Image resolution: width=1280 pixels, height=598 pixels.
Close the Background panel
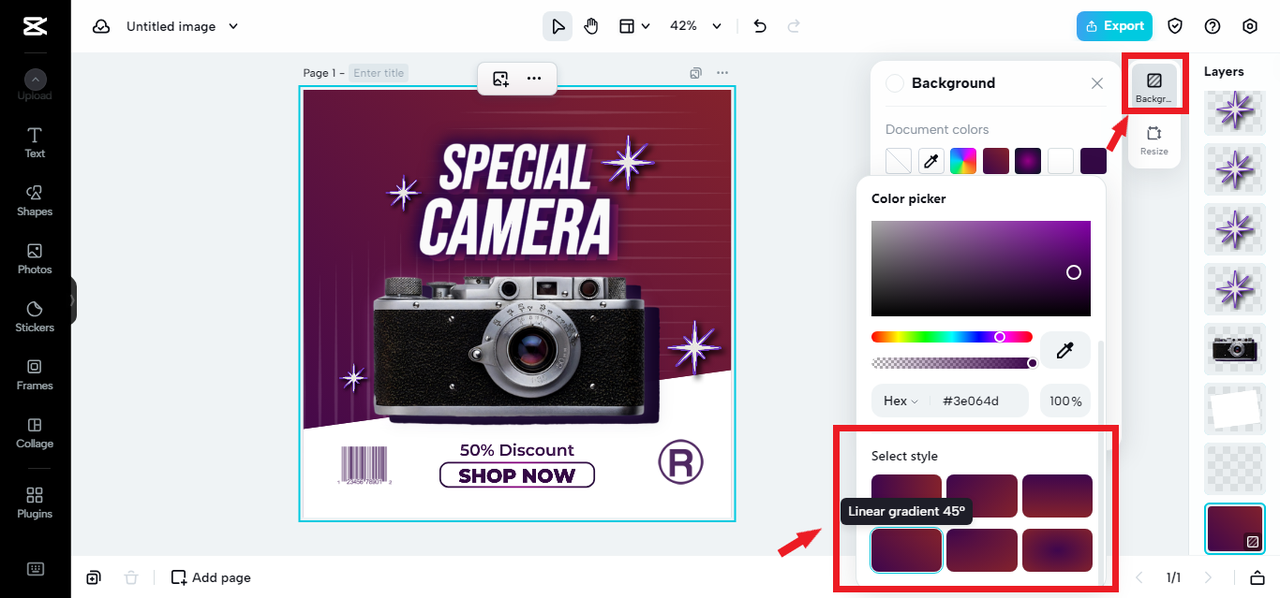pos(1097,83)
